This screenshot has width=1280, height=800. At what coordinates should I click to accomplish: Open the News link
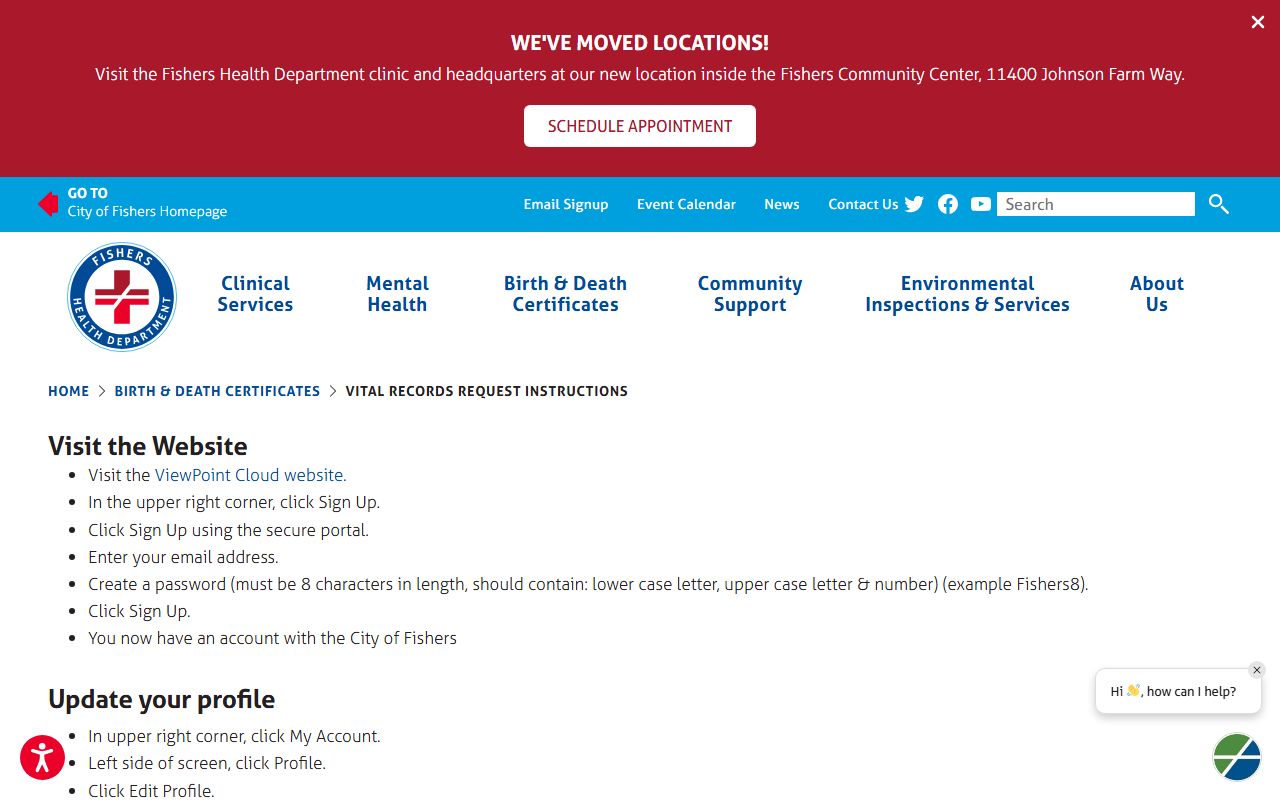[782, 204]
